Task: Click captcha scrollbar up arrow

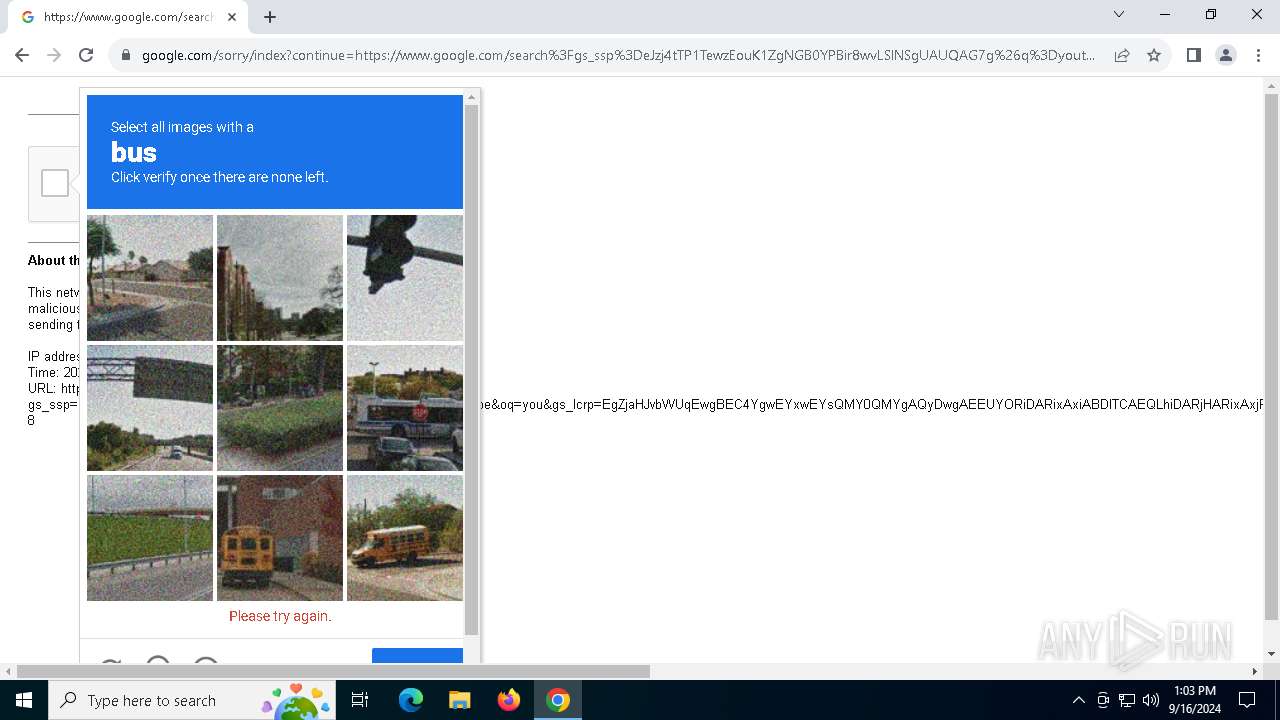Action: point(471,97)
